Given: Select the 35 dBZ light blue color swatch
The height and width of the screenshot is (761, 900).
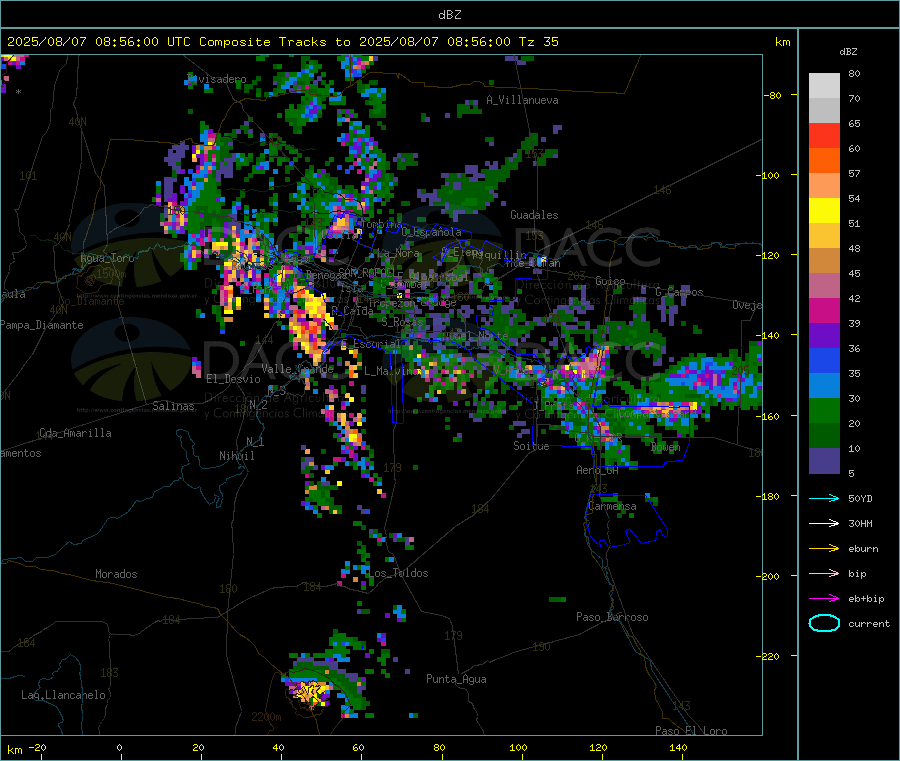Looking at the screenshot, I should tap(824, 386).
